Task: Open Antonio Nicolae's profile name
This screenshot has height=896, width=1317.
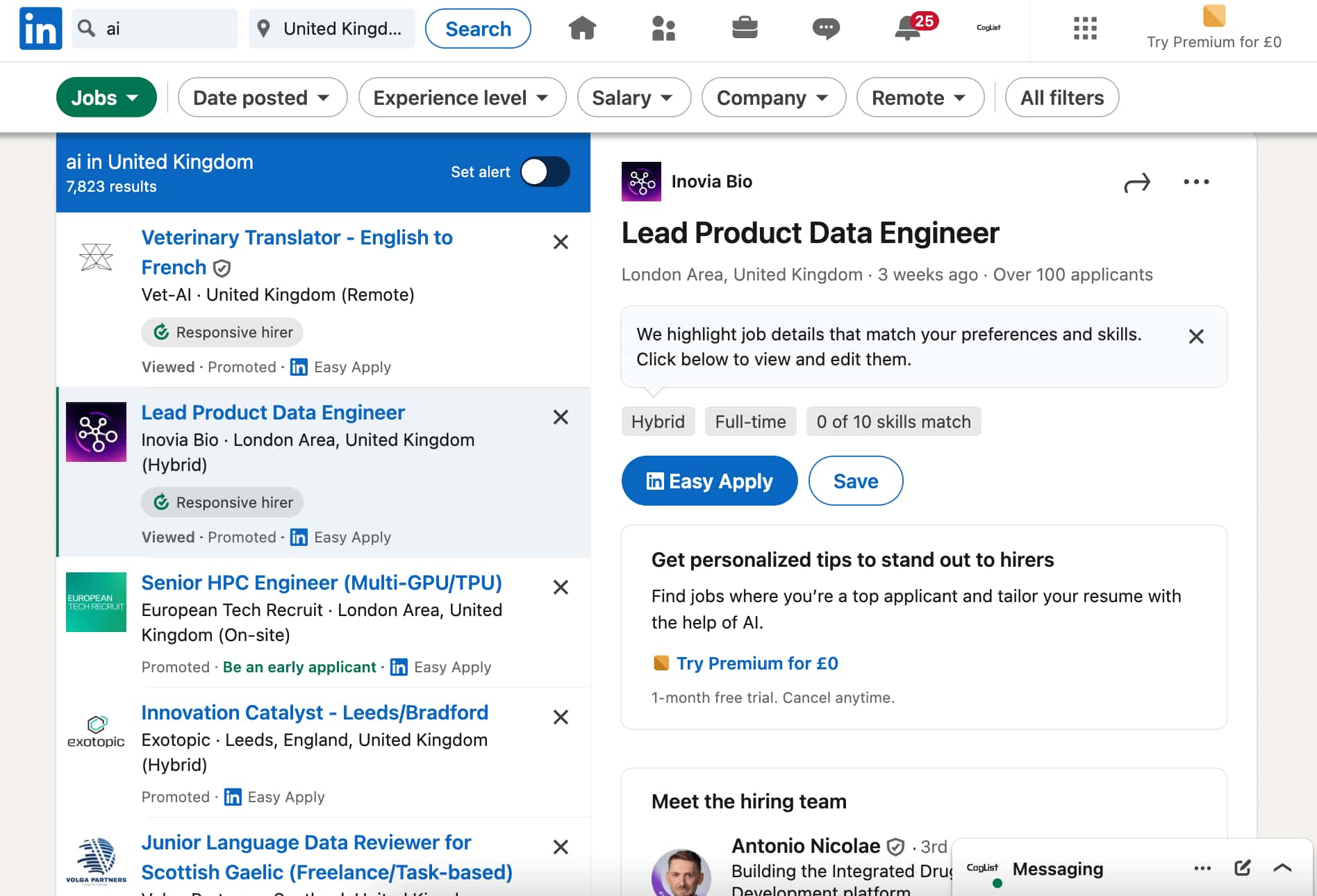Action: [x=806, y=846]
